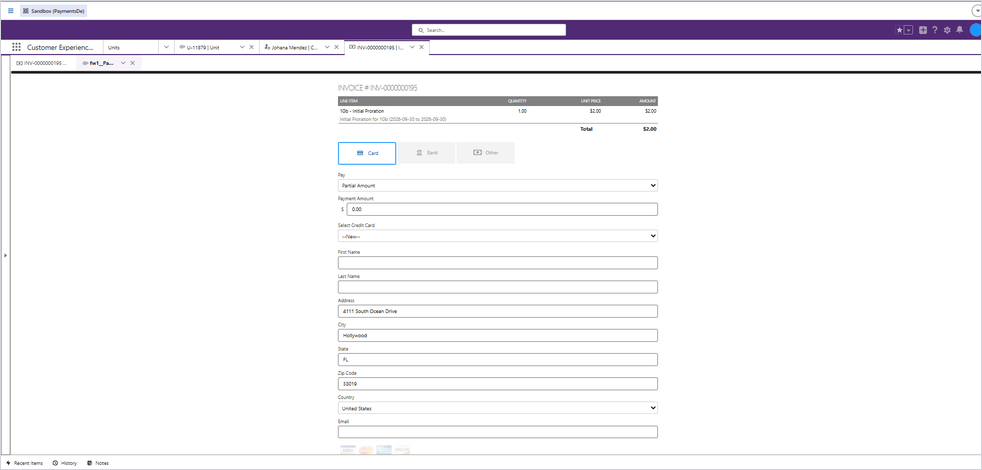Open the App Launcher grid icon

tap(16, 47)
